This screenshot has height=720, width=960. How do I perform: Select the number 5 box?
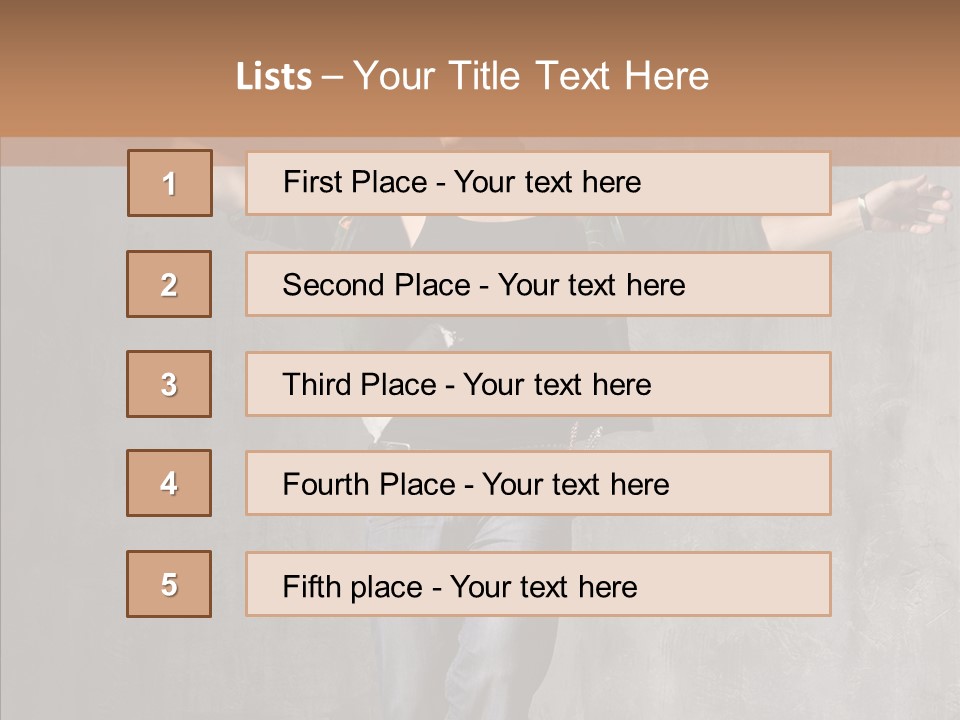click(169, 584)
